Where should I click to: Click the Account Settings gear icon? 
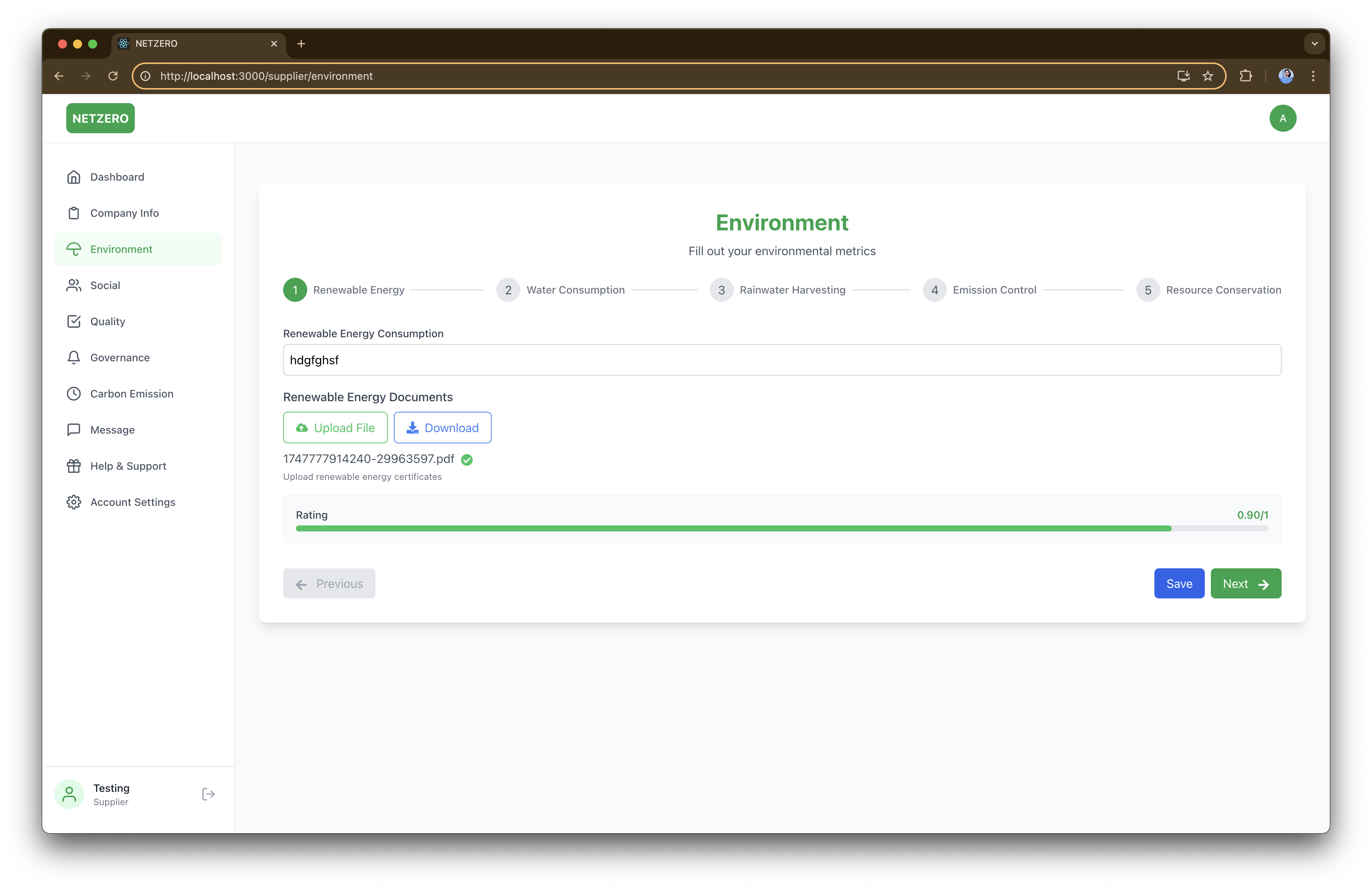click(74, 502)
